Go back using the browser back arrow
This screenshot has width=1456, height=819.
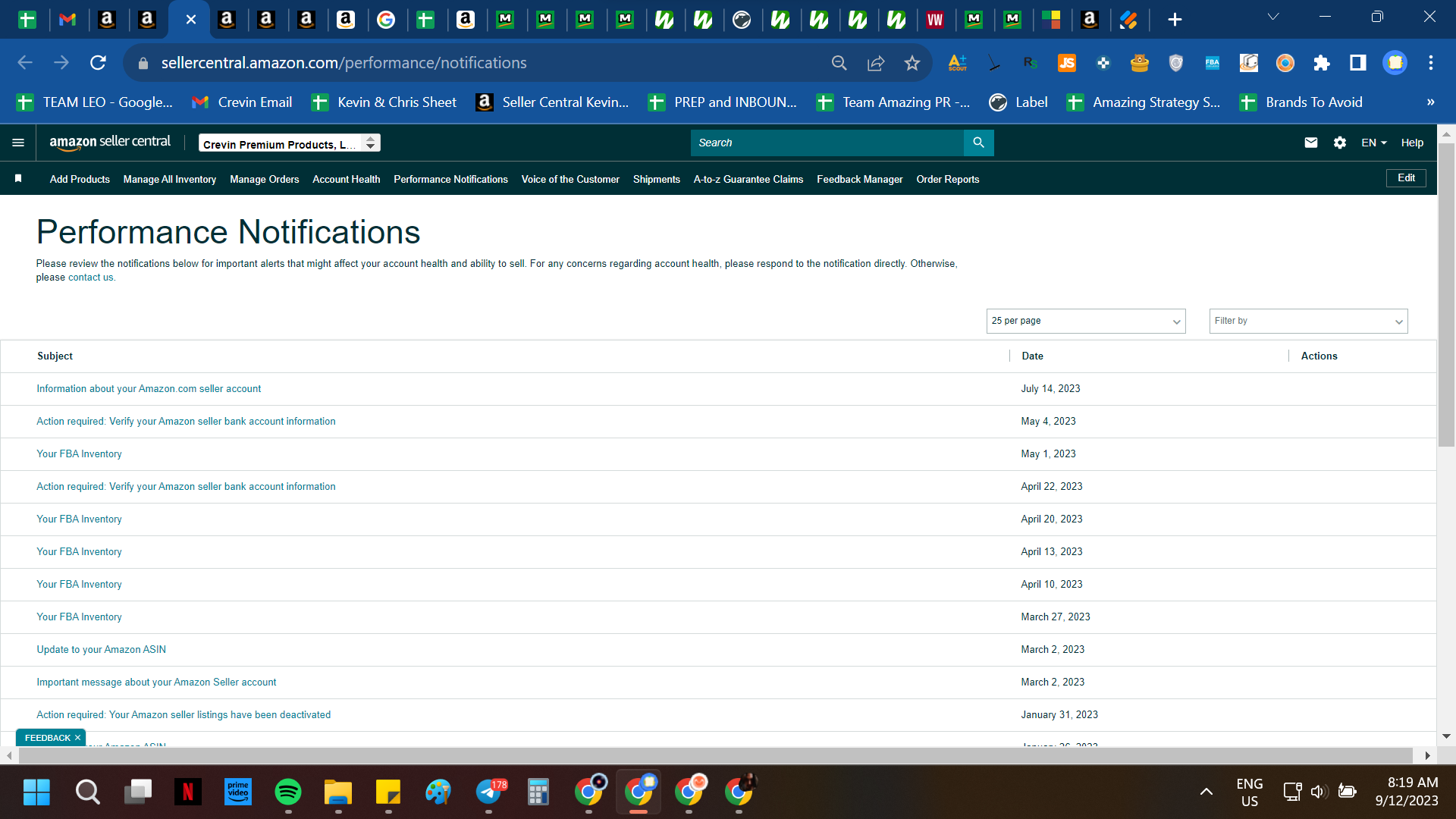pyautogui.click(x=25, y=63)
